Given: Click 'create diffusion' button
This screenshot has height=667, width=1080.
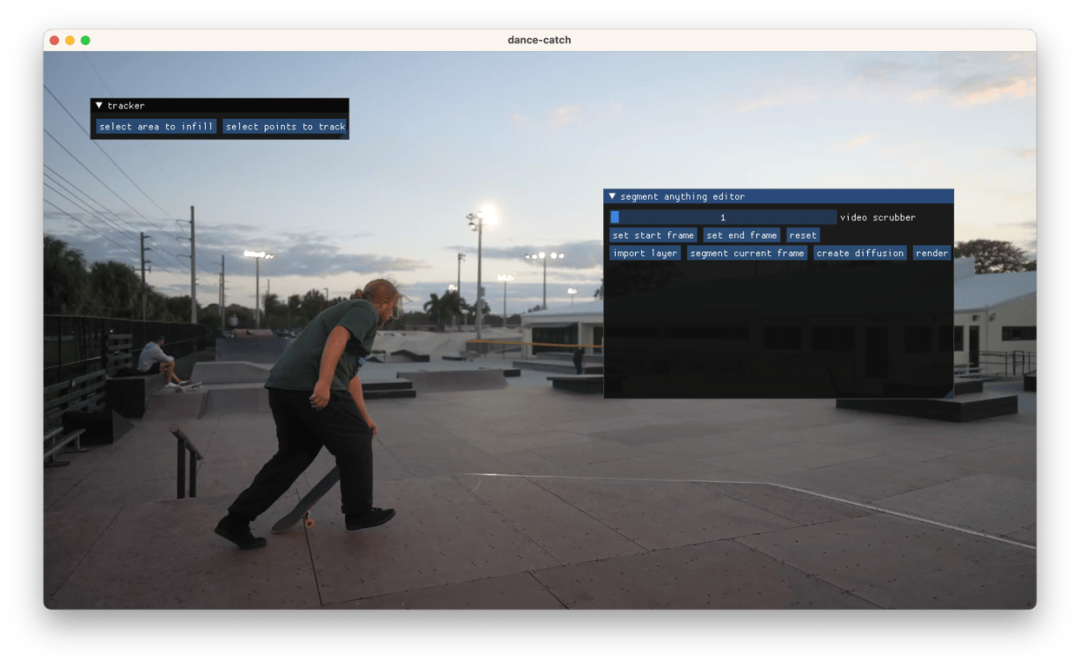Looking at the screenshot, I should click(860, 253).
